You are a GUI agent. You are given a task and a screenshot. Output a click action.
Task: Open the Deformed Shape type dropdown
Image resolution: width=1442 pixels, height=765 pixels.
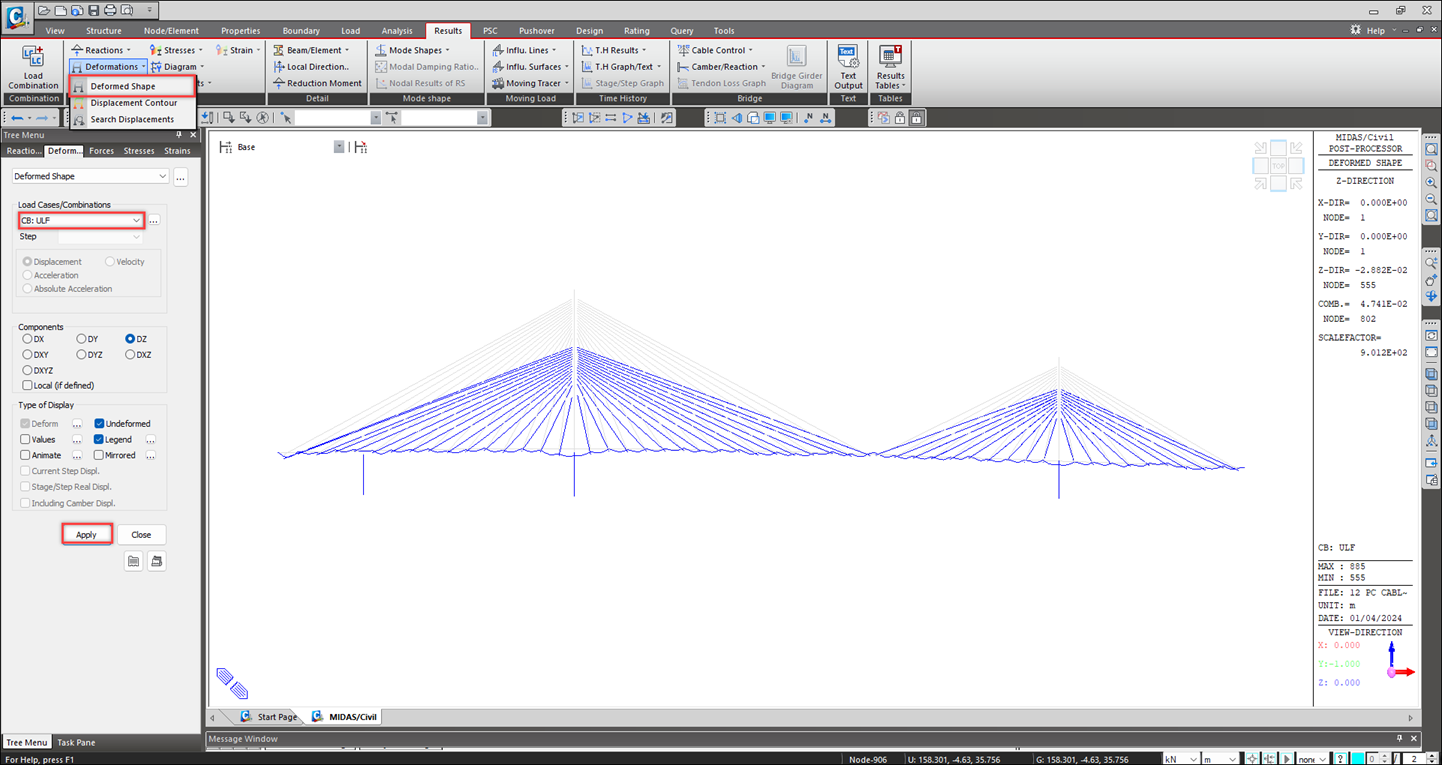pyautogui.click(x=90, y=177)
